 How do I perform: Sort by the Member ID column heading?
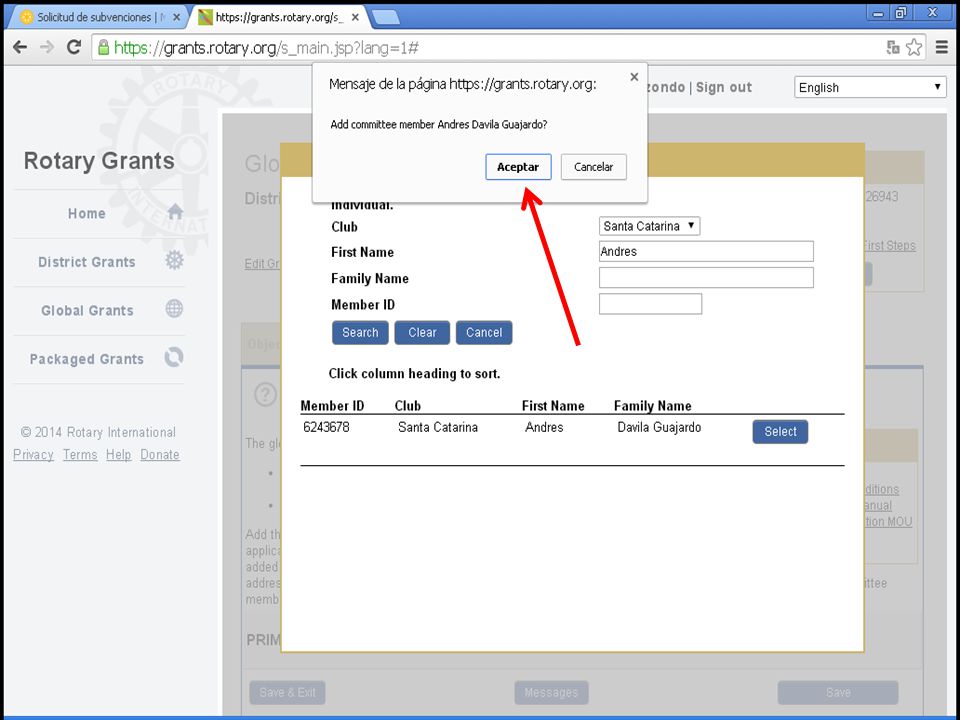(x=332, y=406)
